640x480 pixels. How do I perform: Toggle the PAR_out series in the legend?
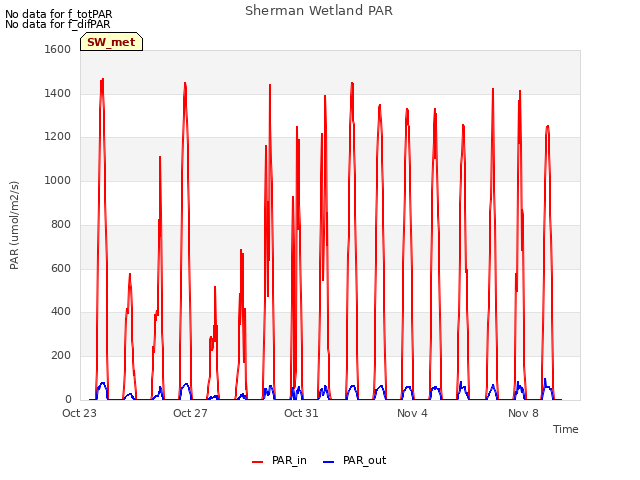[354, 461]
